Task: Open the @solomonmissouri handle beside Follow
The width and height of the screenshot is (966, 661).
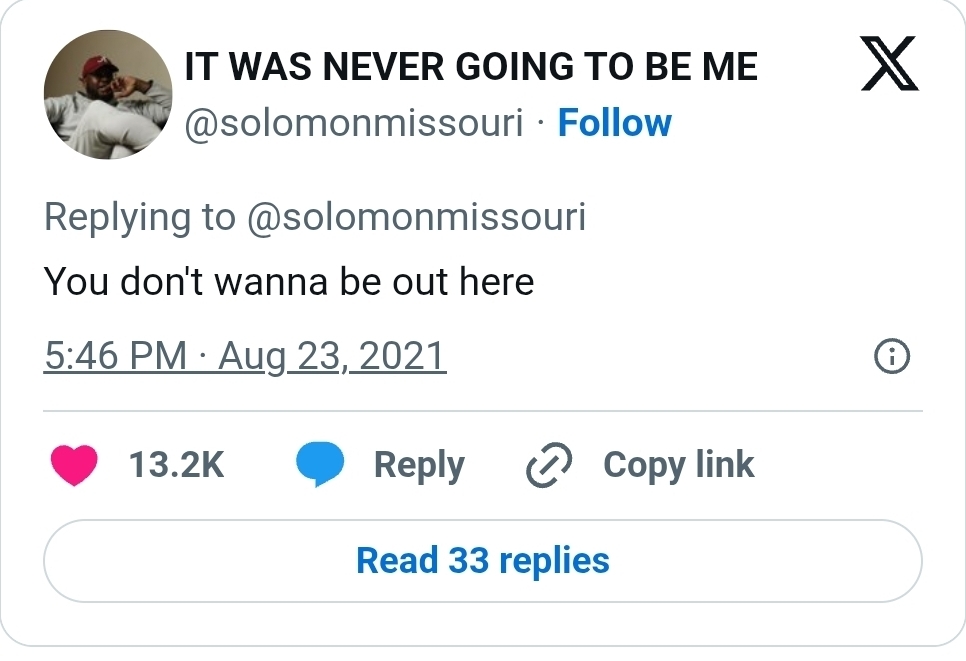Action: [355, 123]
